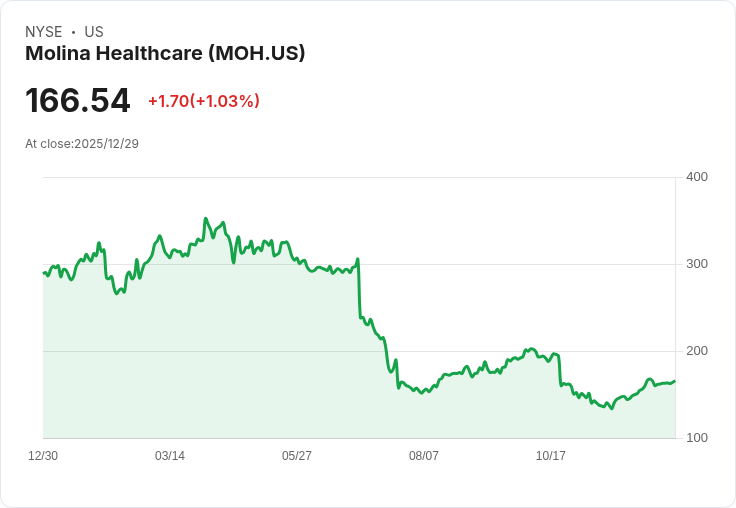The width and height of the screenshot is (736, 508).
Task: Click the +1.70(+1.03%) price change
Action: pyautogui.click(x=204, y=101)
